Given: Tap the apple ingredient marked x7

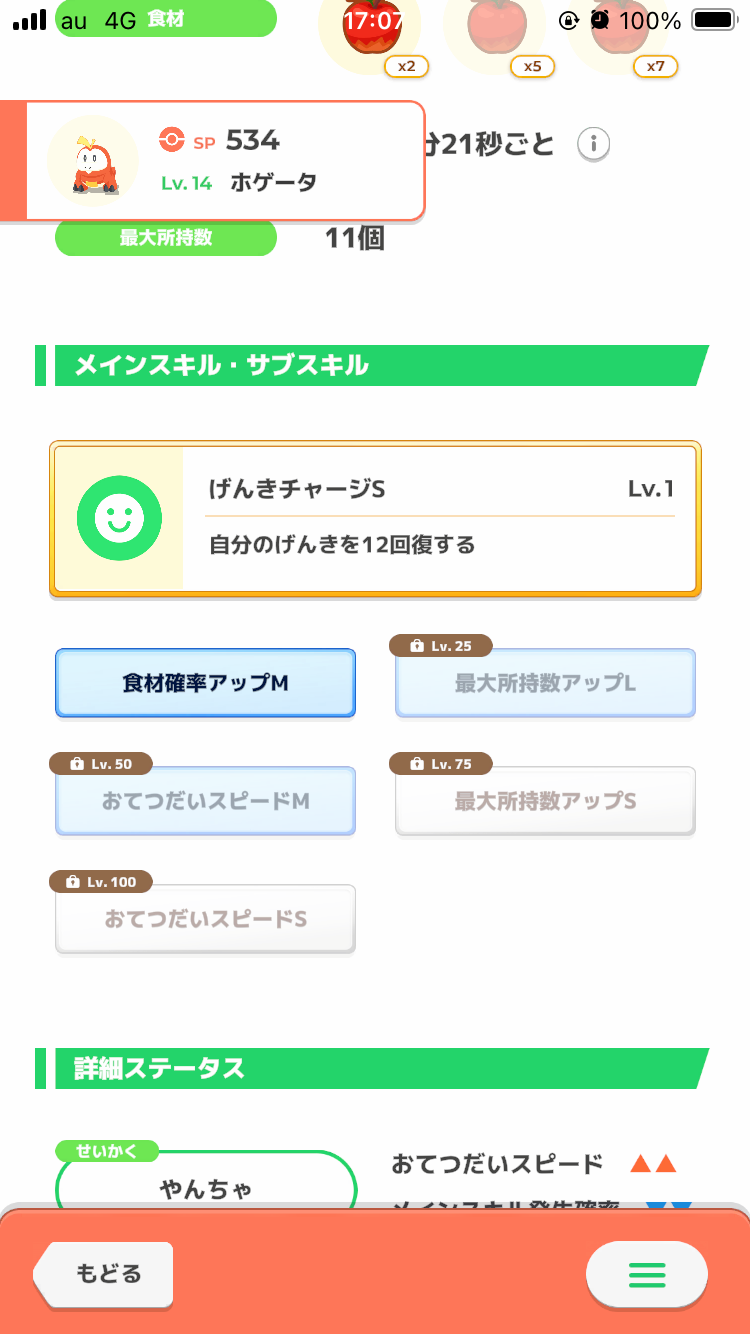Looking at the screenshot, I should tap(618, 32).
